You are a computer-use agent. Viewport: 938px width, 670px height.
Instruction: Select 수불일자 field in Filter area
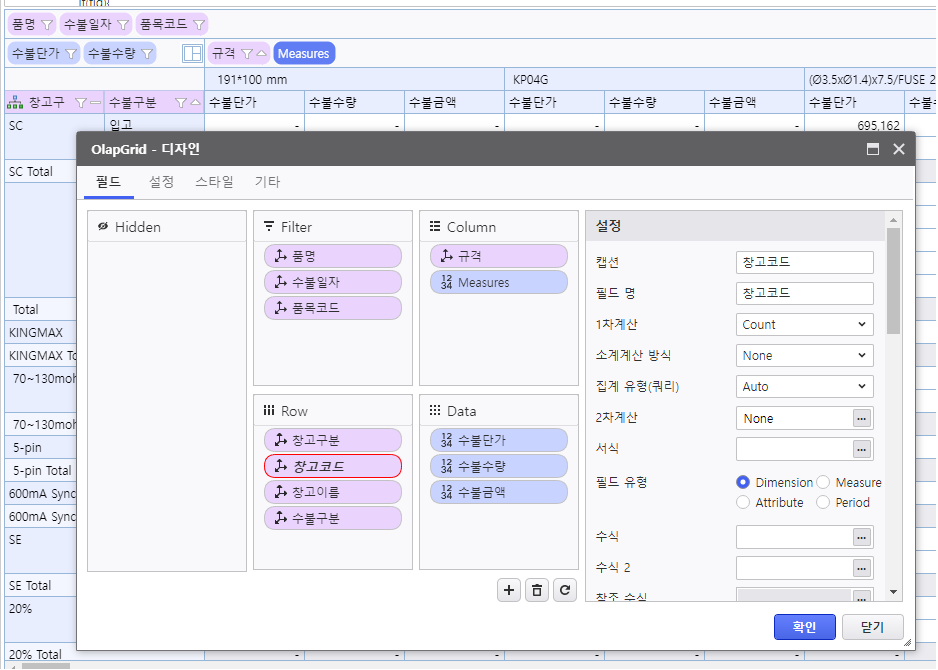click(333, 282)
